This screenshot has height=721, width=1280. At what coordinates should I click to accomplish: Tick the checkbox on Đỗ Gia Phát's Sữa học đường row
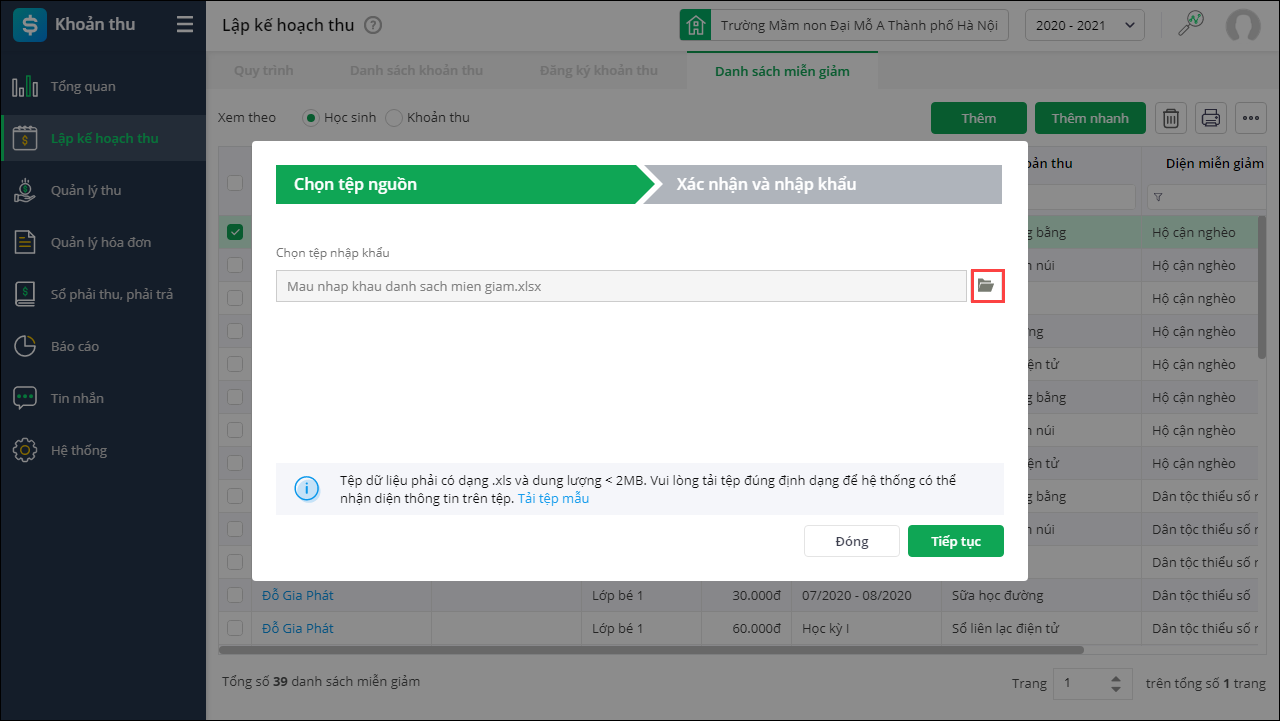click(235, 595)
